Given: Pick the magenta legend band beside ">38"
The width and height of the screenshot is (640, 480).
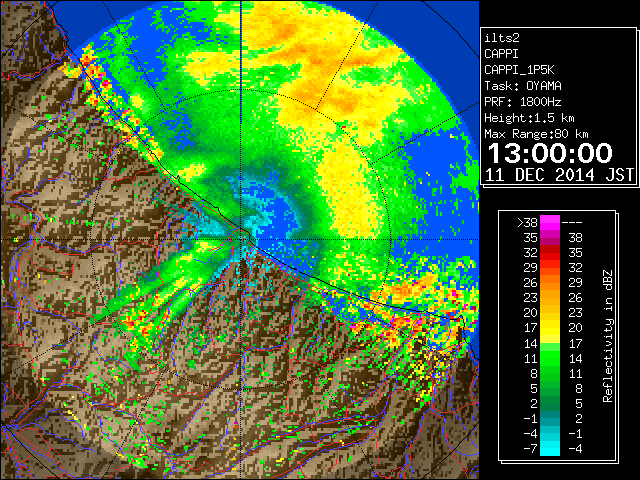Looking at the screenshot, I should (550, 222).
